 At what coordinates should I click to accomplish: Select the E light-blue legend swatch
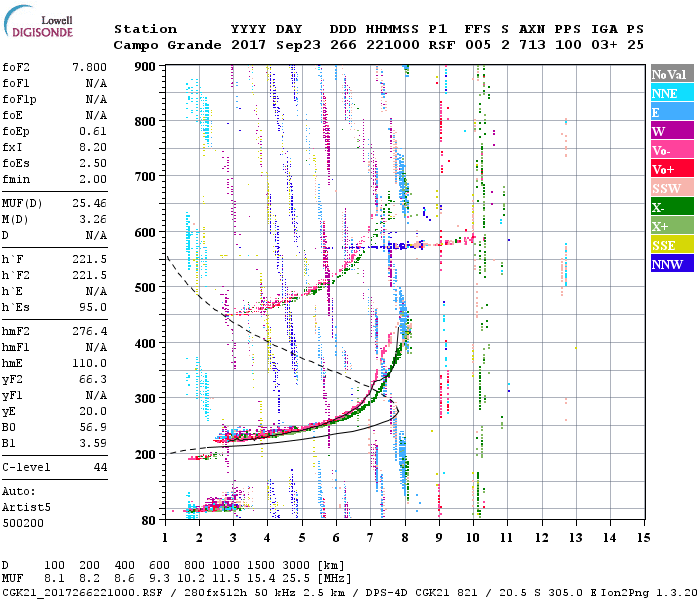coord(672,112)
